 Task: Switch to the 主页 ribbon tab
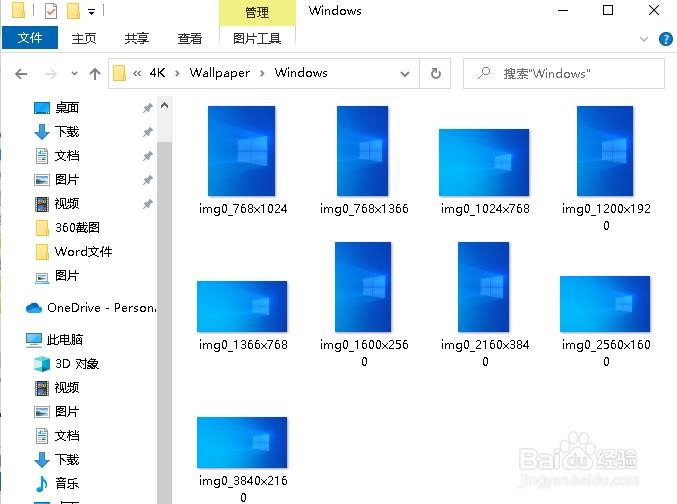point(84,38)
